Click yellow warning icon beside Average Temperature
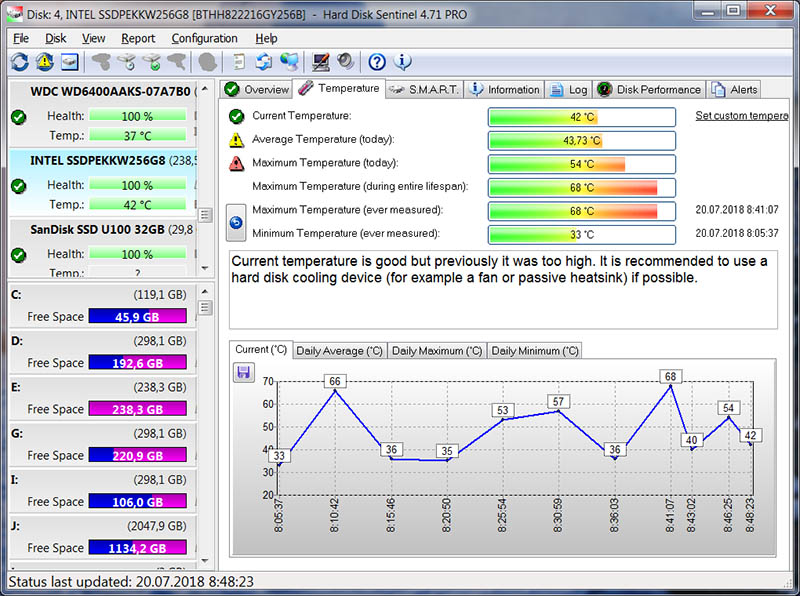 point(236,140)
